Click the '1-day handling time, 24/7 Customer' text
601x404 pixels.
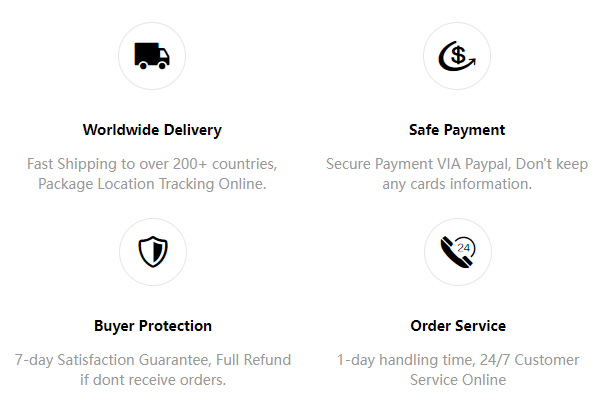[458, 360]
